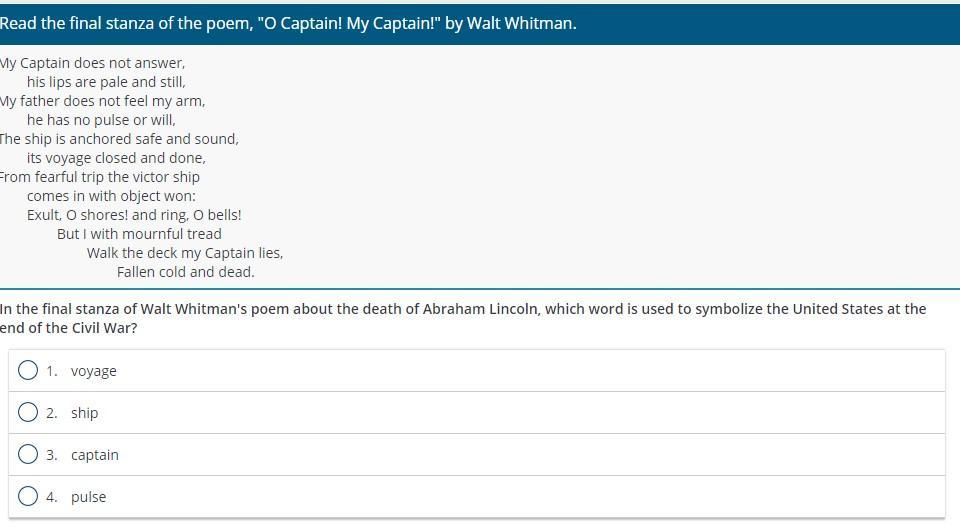
Task: Select the radio button for voyage
Action: pos(28,371)
